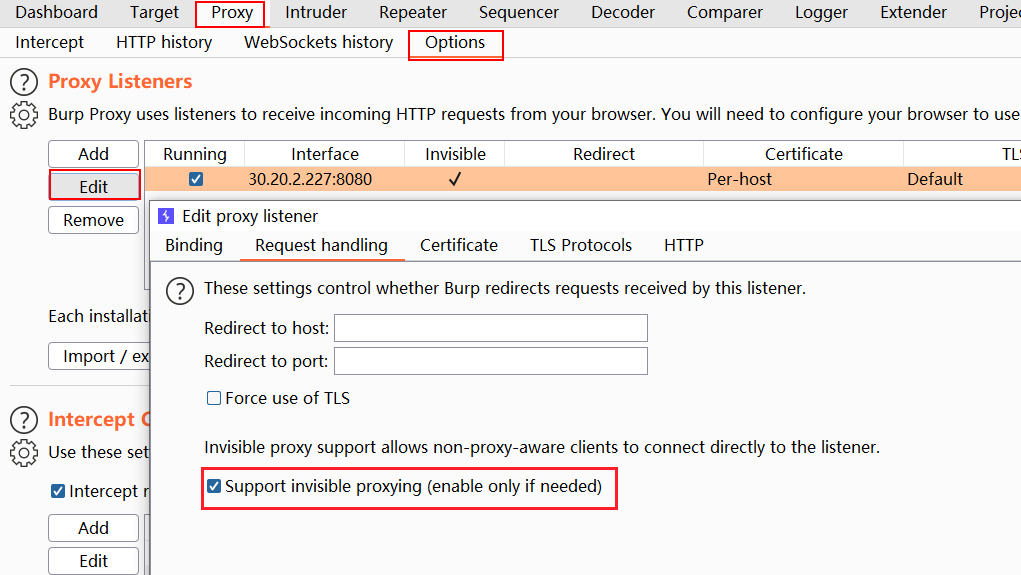Focus the Redirect to port field

point(490,361)
